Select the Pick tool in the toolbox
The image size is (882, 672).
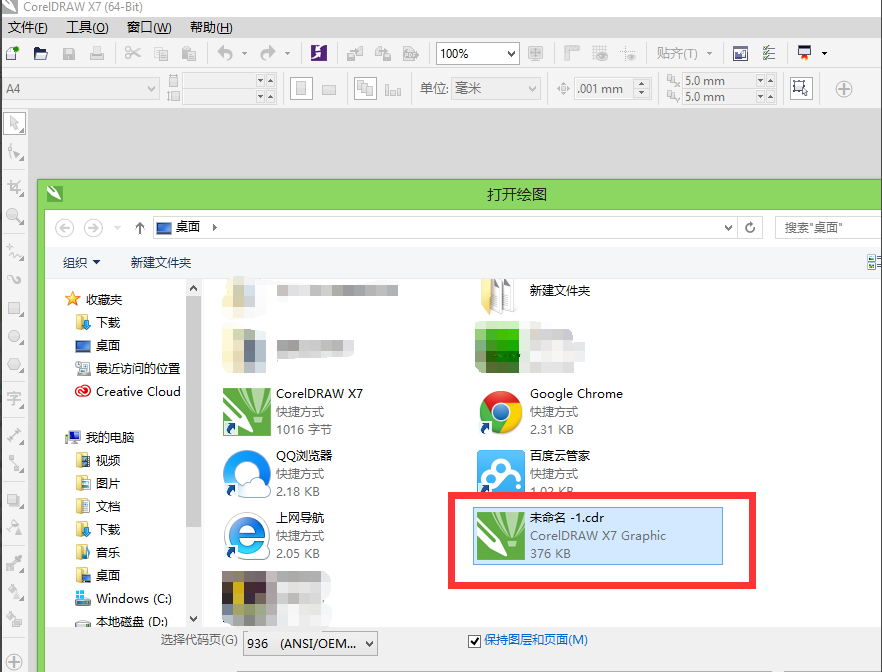15,124
